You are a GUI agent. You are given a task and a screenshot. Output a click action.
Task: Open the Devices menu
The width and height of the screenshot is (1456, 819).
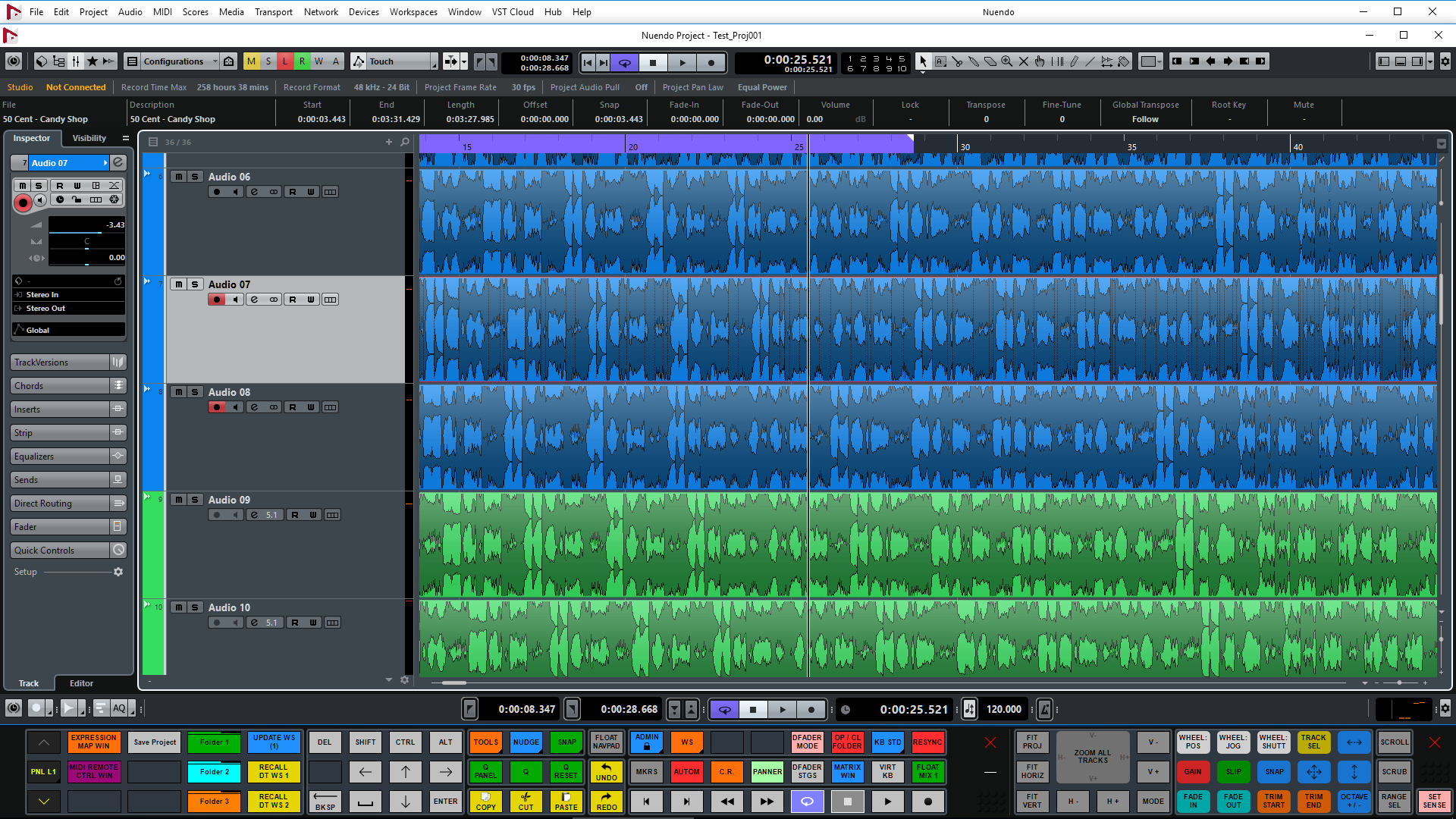[x=363, y=12]
